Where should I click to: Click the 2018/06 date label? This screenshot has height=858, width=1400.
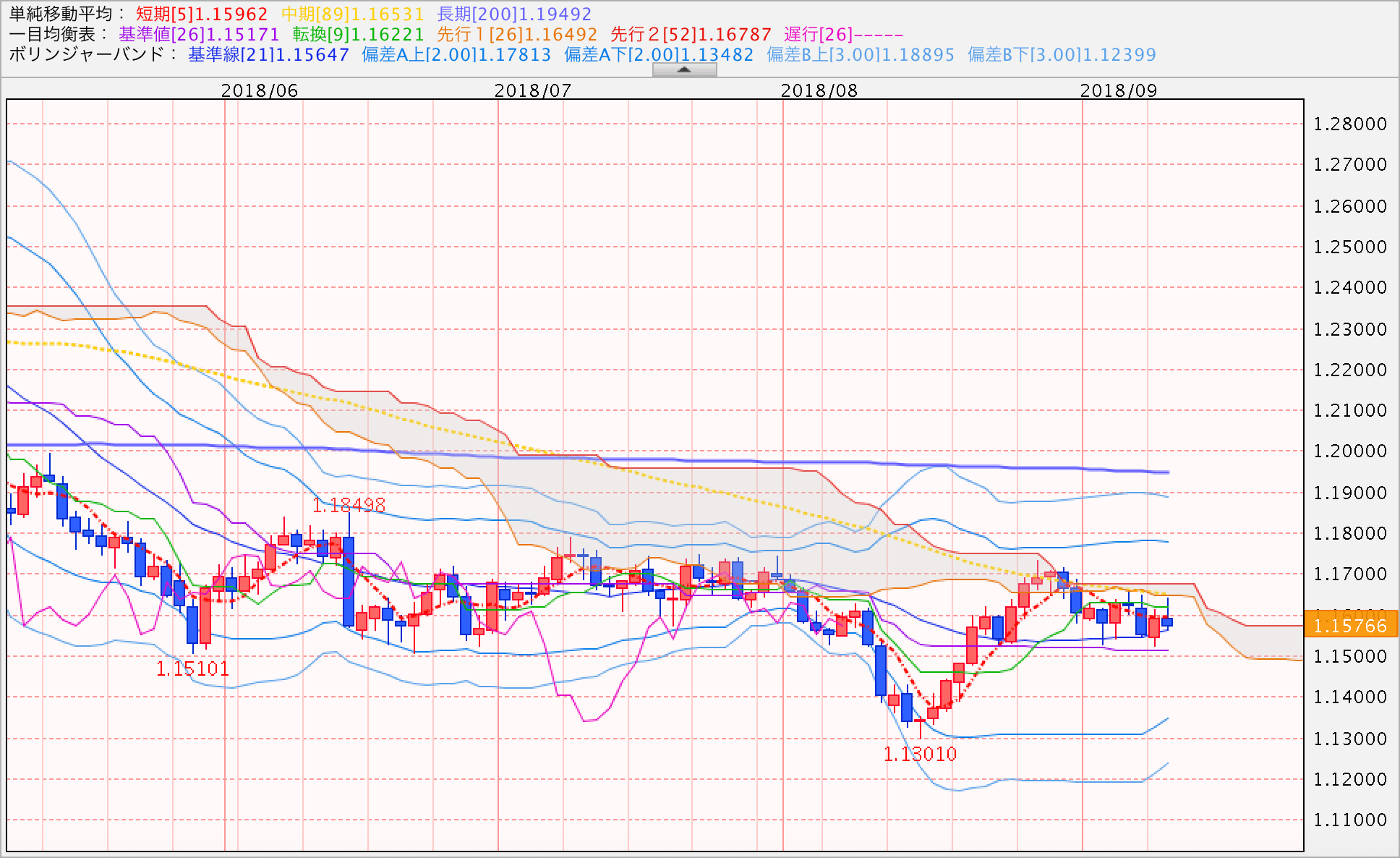point(259,90)
